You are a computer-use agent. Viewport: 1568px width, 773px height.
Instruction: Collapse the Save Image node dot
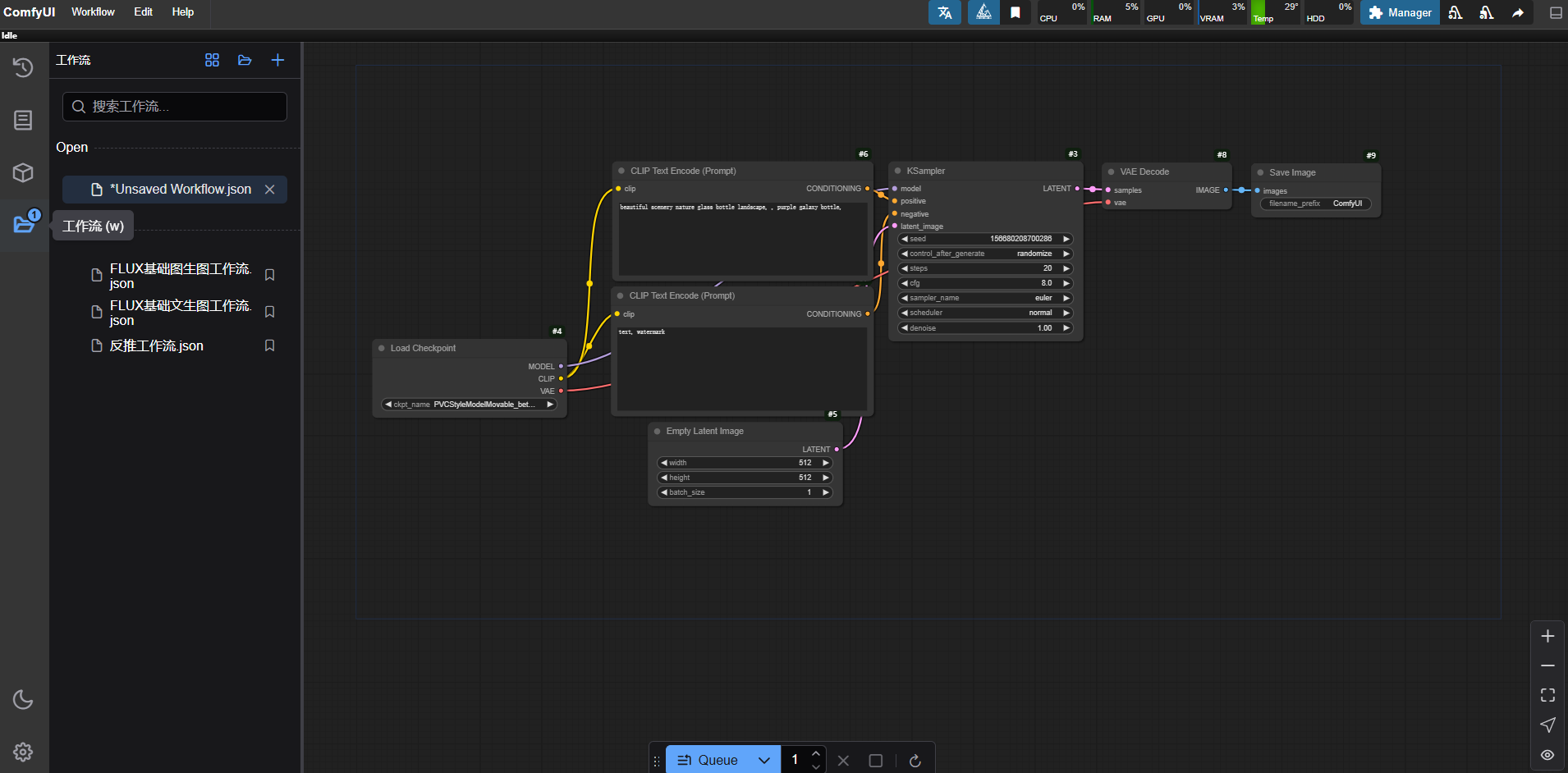point(1260,172)
